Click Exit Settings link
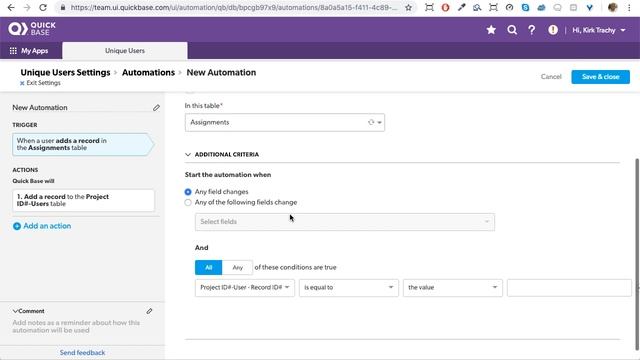The image size is (640, 360). tap(43, 83)
